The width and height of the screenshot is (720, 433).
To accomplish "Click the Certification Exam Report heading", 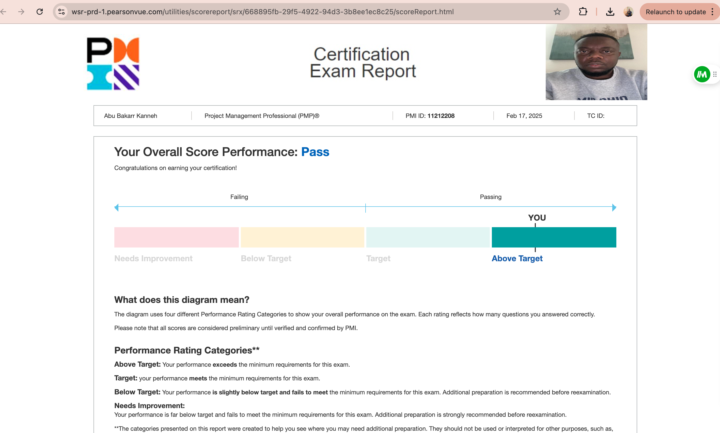I will point(362,62).
